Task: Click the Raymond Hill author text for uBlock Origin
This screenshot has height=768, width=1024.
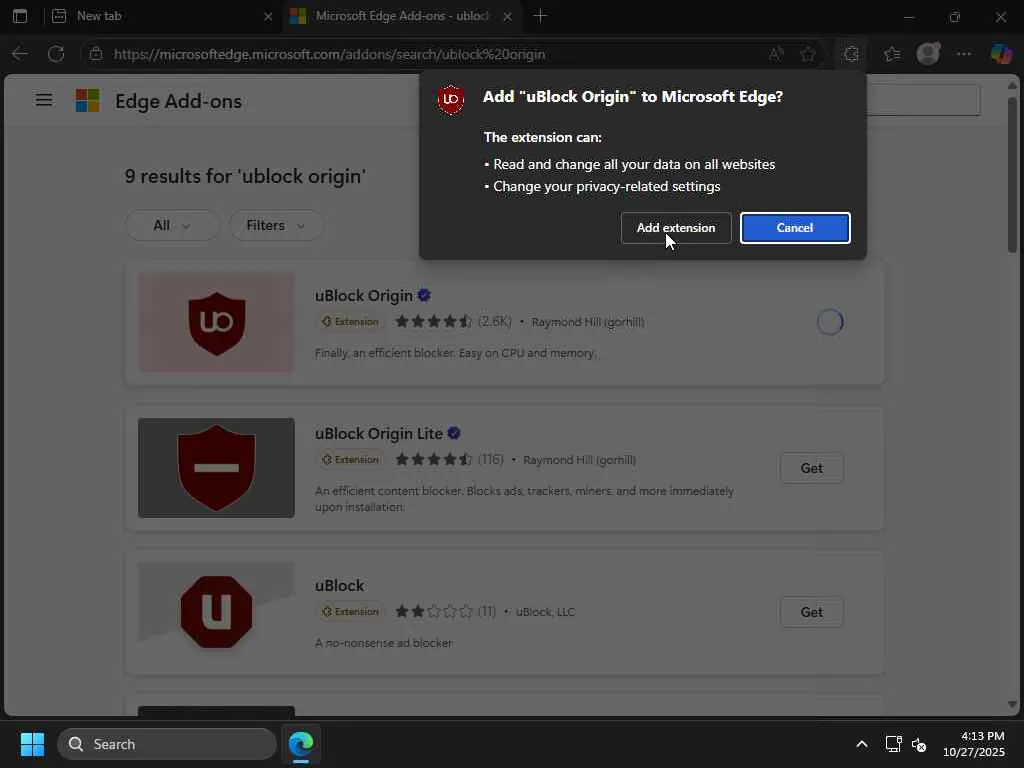Action: point(588,322)
